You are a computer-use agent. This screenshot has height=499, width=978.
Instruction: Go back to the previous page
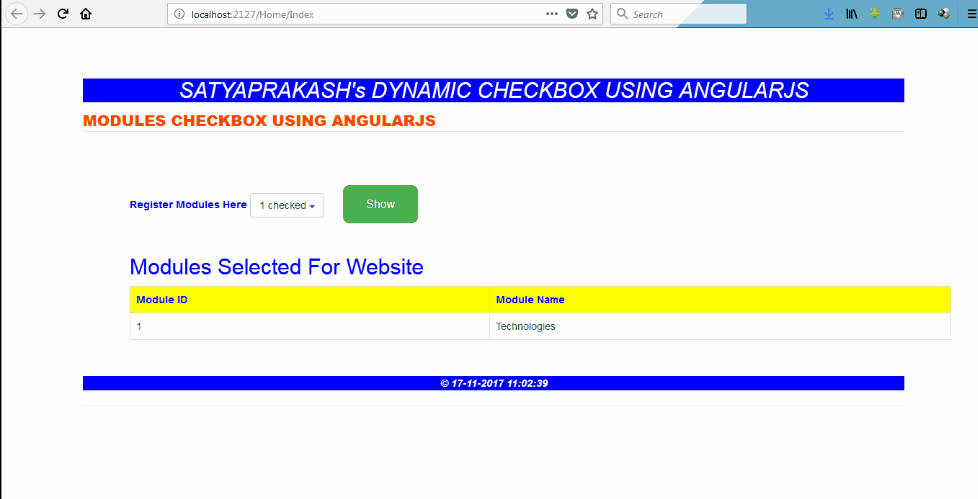[16, 14]
